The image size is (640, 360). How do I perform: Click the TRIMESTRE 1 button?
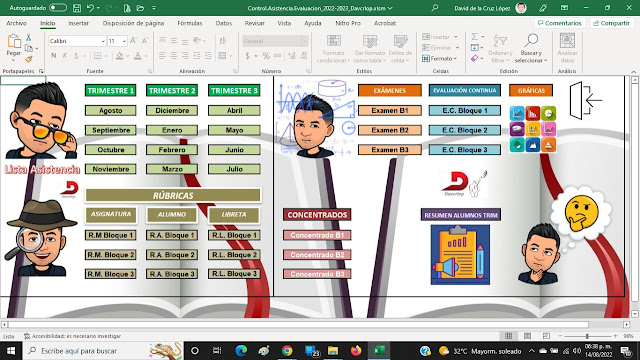(111, 91)
